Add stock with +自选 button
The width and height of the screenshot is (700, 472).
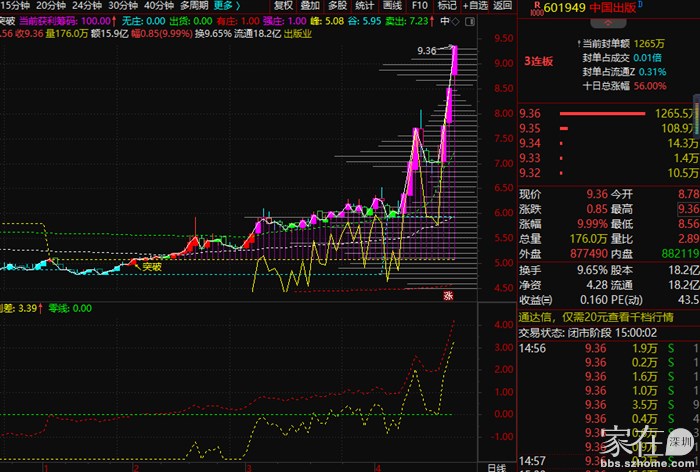(474, 5)
